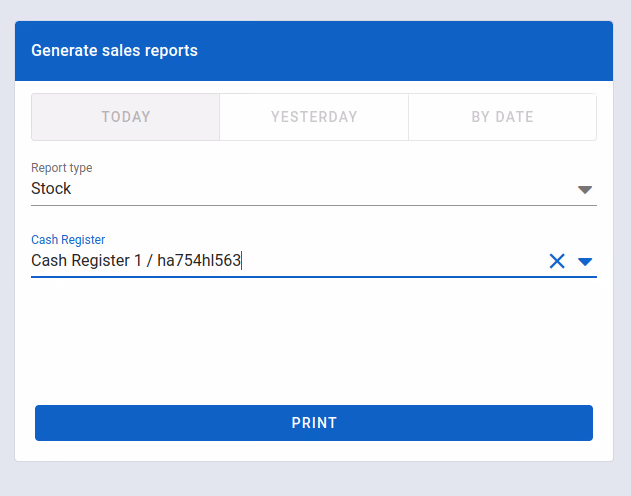Click the Stock report type value
The image size is (631, 496).
(51, 188)
